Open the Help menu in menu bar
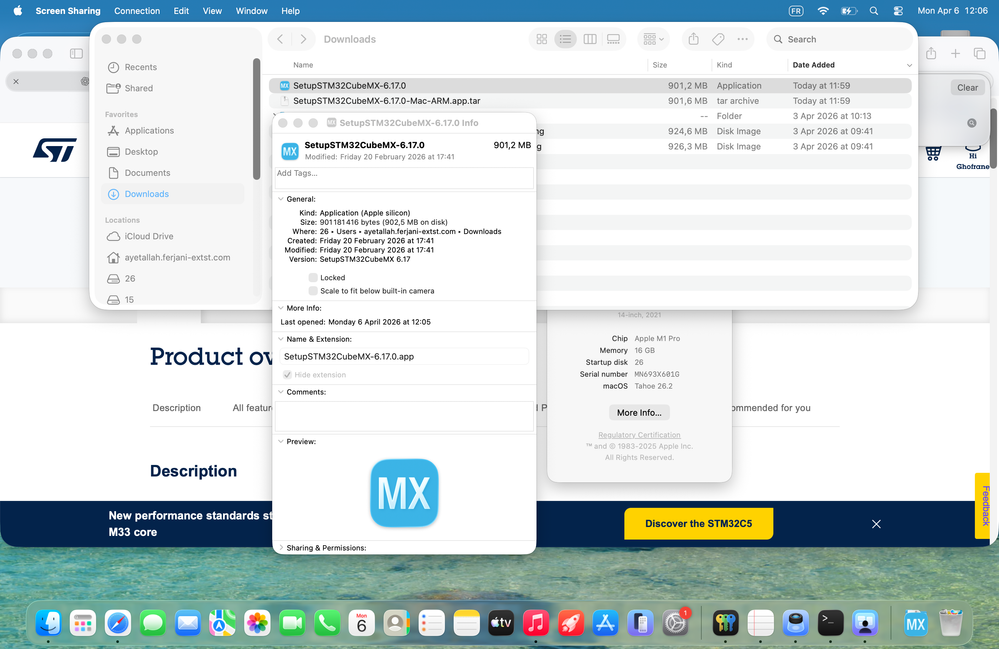Image resolution: width=999 pixels, height=649 pixels. pyautogui.click(x=291, y=11)
